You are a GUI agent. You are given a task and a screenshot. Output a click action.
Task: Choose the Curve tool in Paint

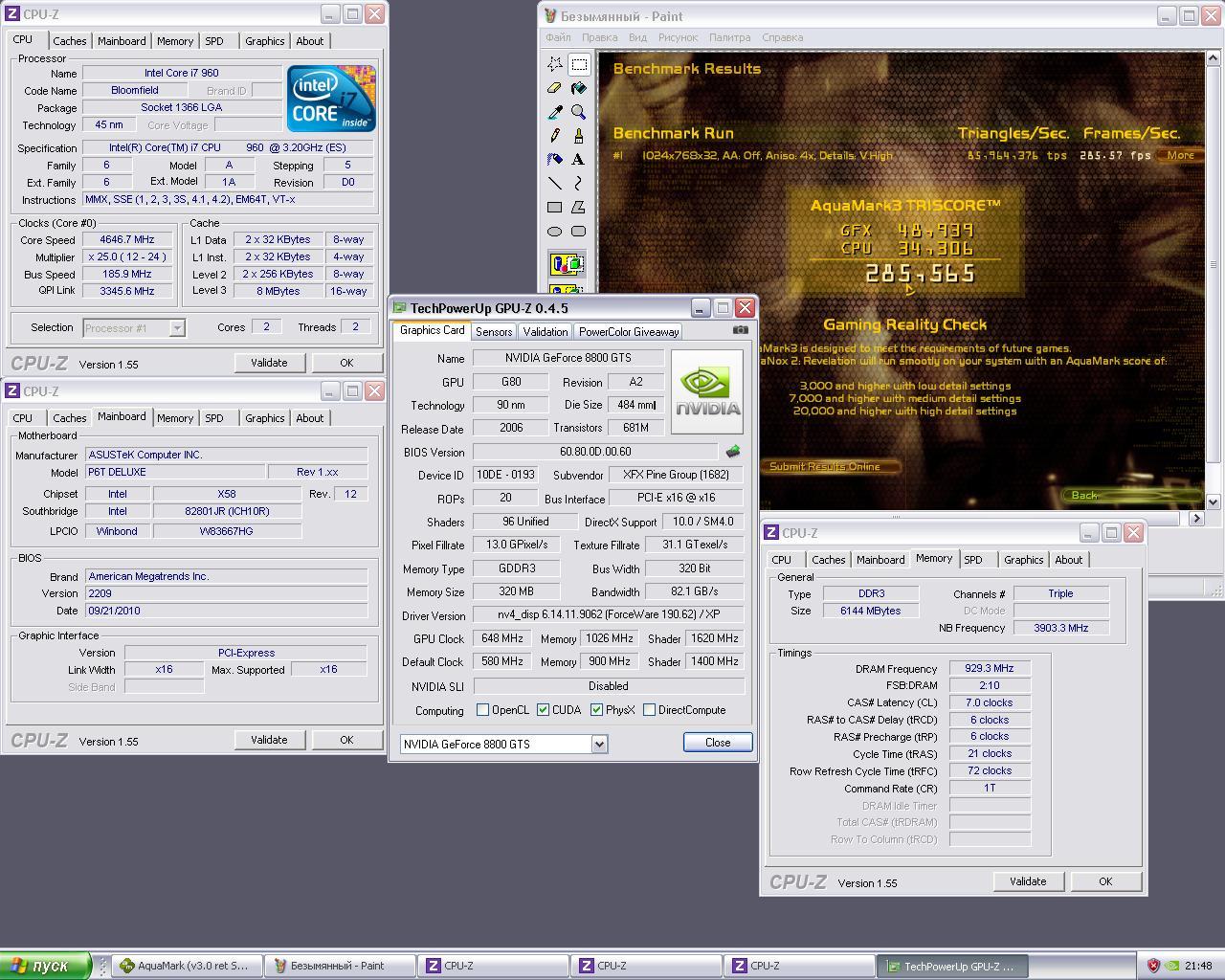pyautogui.click(x=579, y=183)
